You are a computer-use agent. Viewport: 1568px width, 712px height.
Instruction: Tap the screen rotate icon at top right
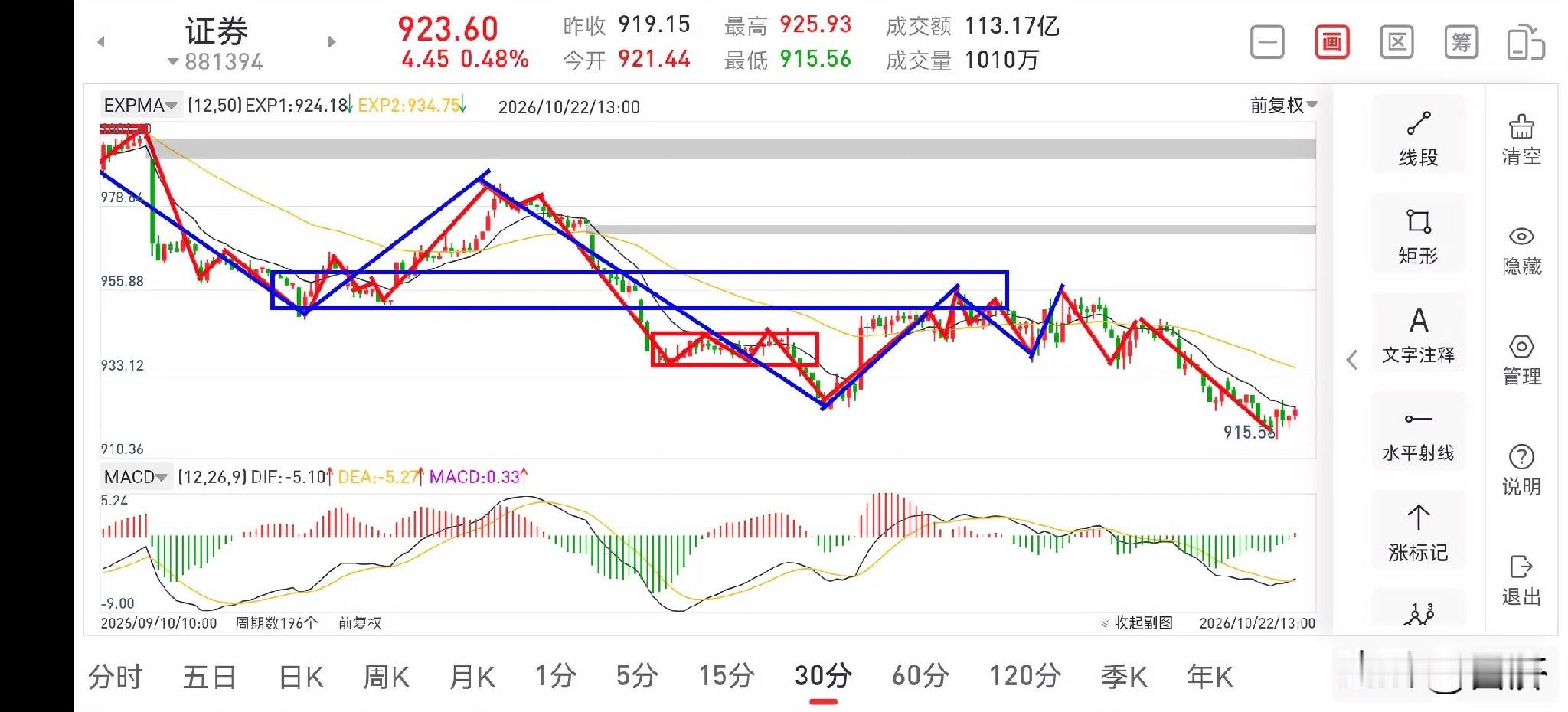(1526, 41)
